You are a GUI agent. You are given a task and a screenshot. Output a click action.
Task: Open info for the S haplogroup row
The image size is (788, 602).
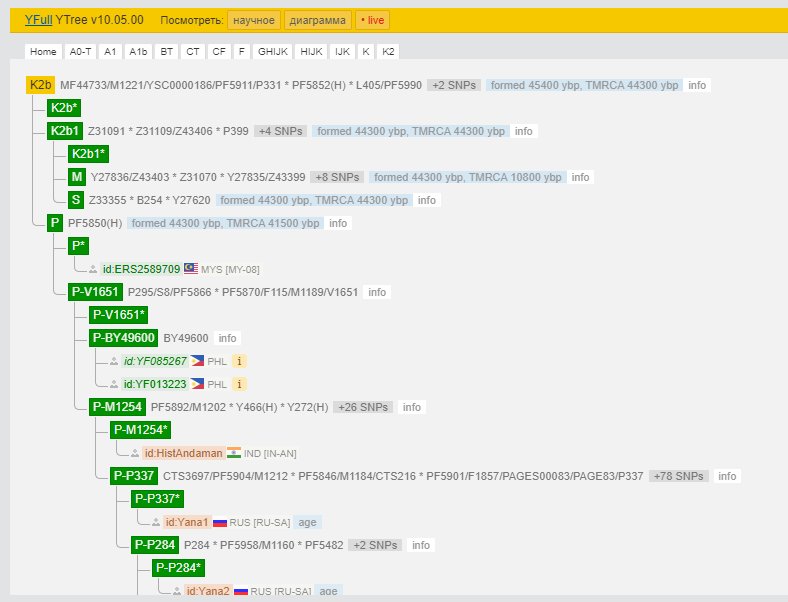427,200
